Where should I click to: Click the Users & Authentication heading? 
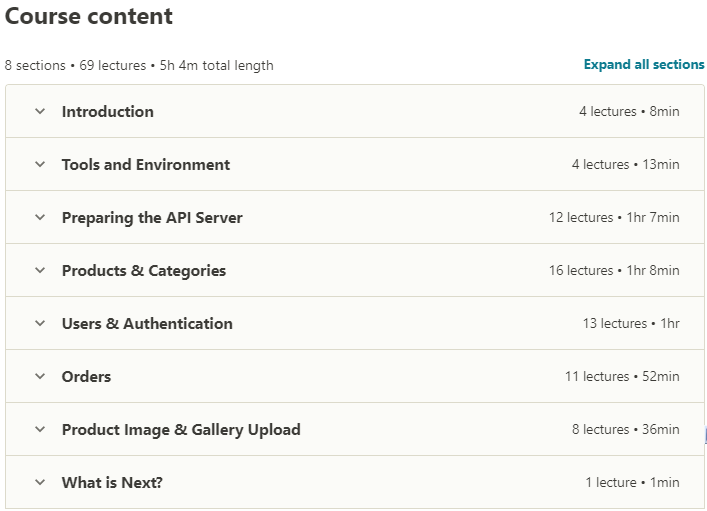coord(147,323)
